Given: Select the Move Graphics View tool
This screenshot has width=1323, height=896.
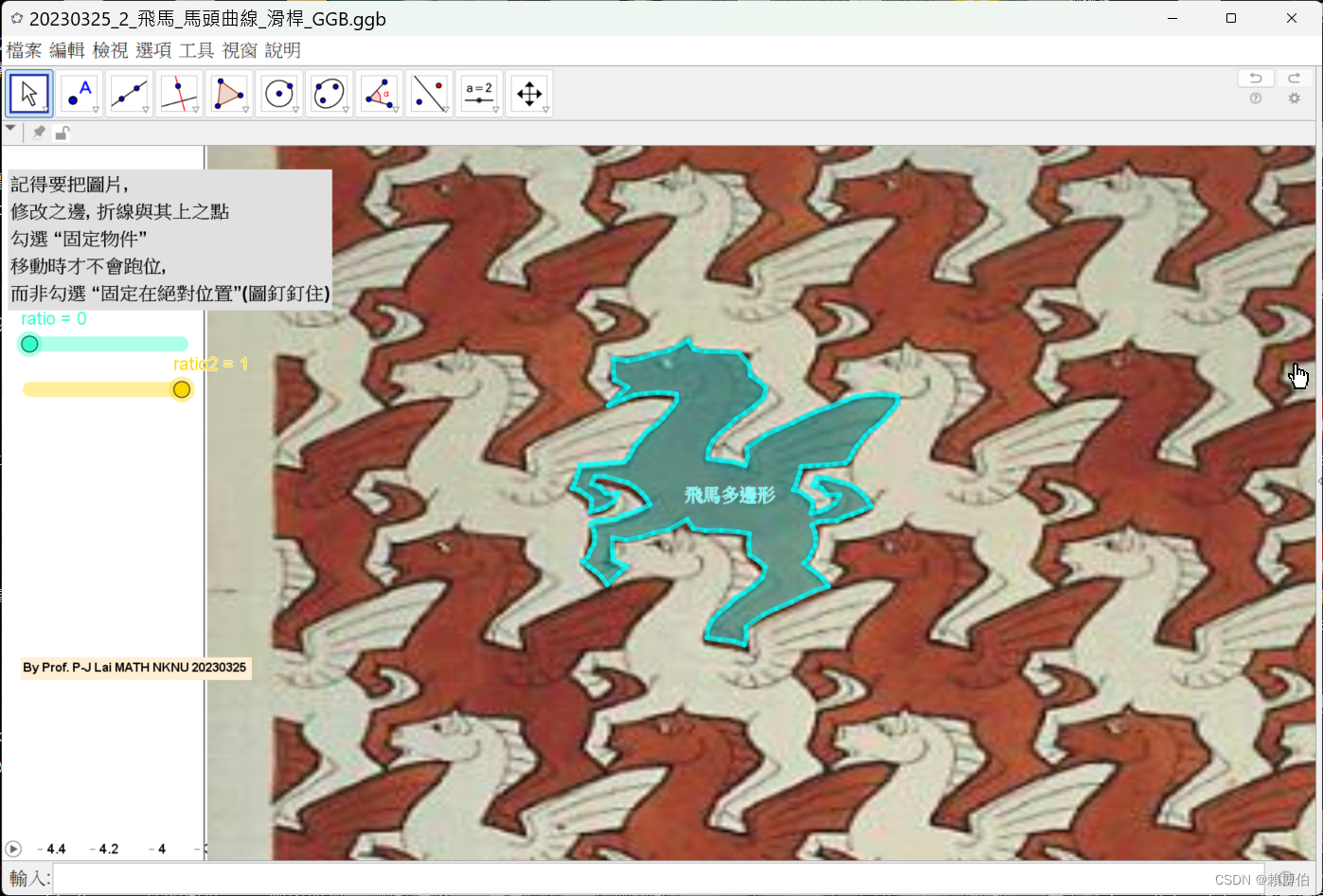Looking at the screenshot, I should coord(528,94).
